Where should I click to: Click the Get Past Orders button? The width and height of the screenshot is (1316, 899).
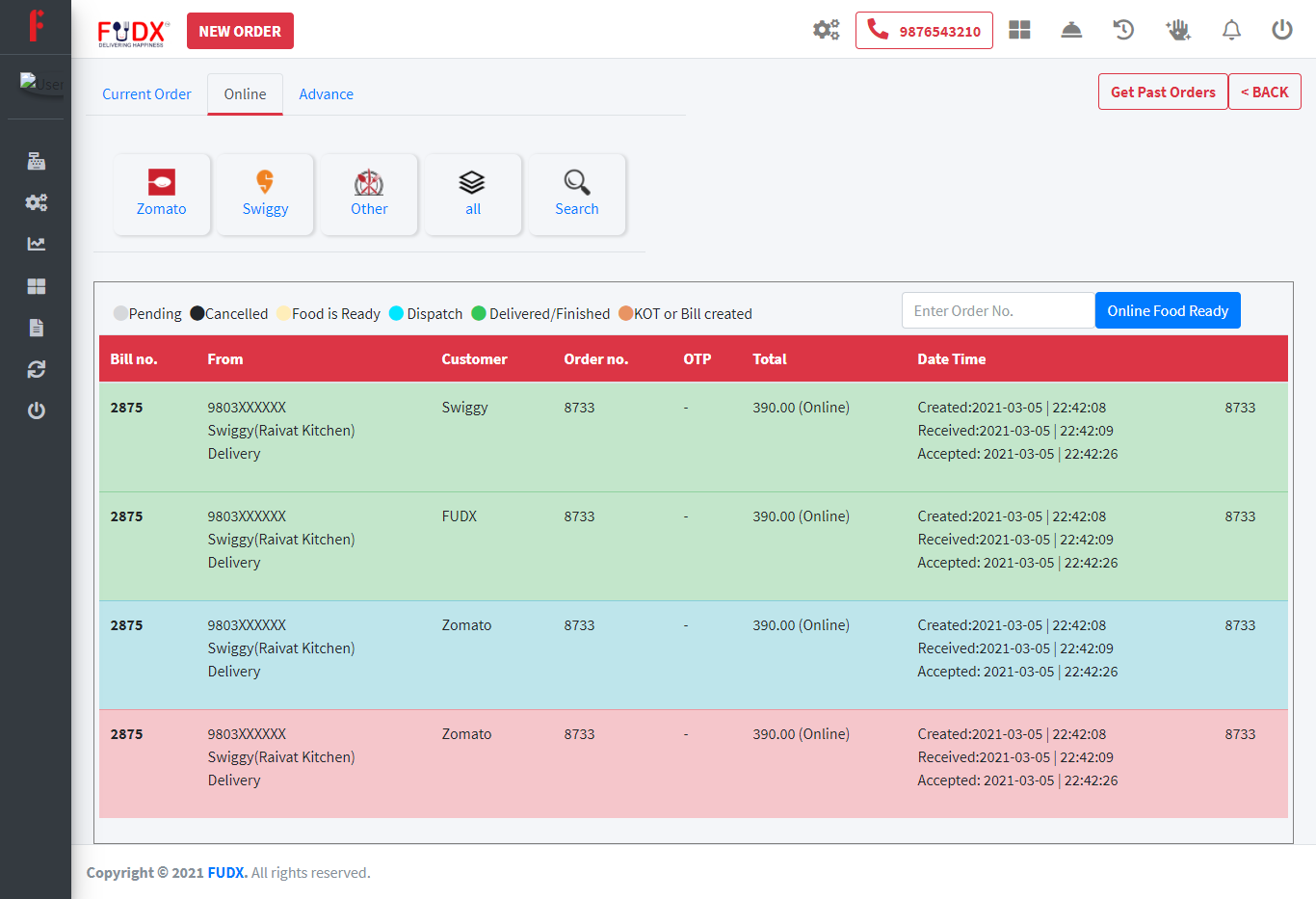click(x=1163, y=93)
